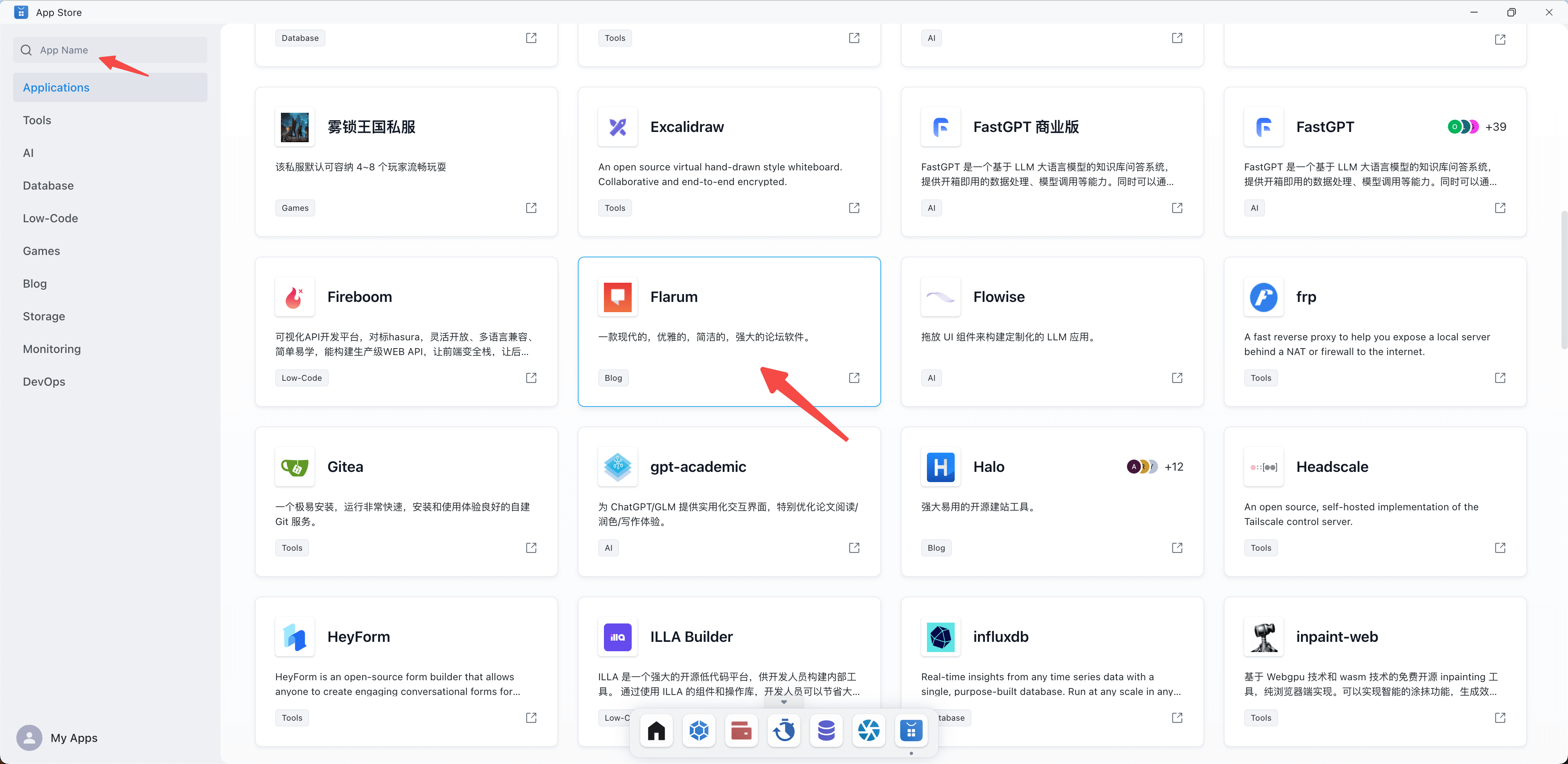Click the Gitea app logo thumbnail
The image size is (1568, 764).
[x=294, y=467]
